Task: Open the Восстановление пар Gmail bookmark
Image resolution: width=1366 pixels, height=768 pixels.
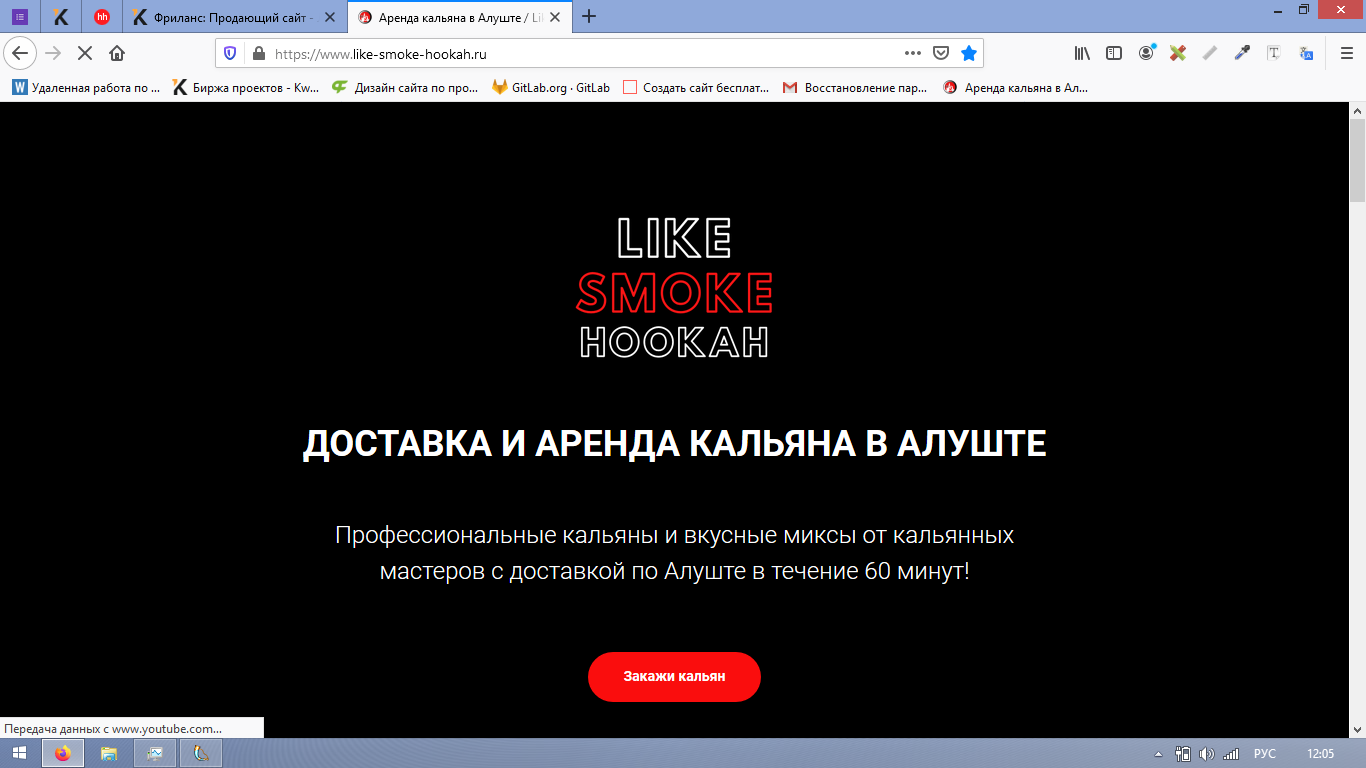Action: (855, 88)
